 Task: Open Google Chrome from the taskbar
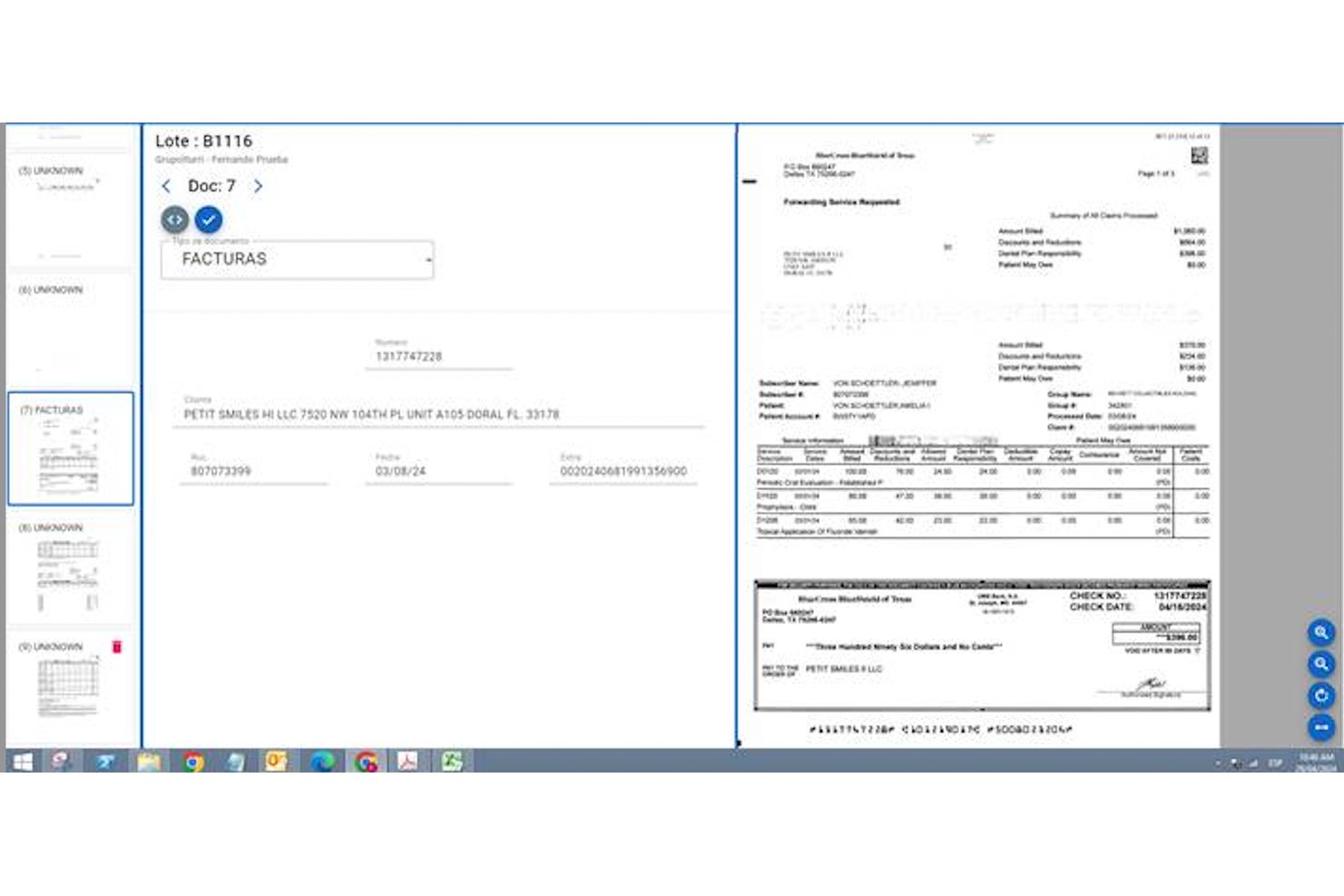[193, 762]
